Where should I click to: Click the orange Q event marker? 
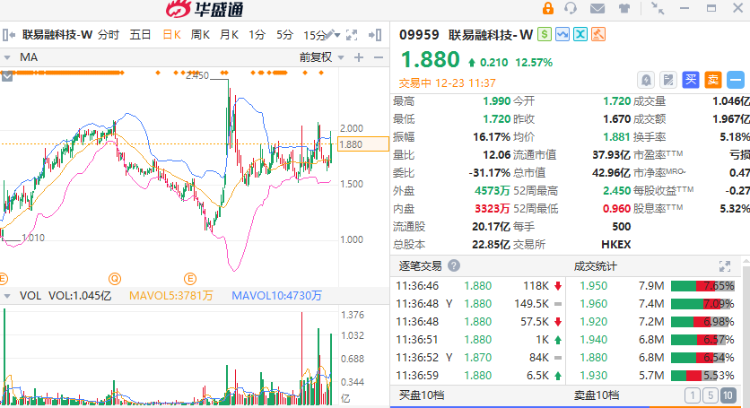(x=114, y=278)
